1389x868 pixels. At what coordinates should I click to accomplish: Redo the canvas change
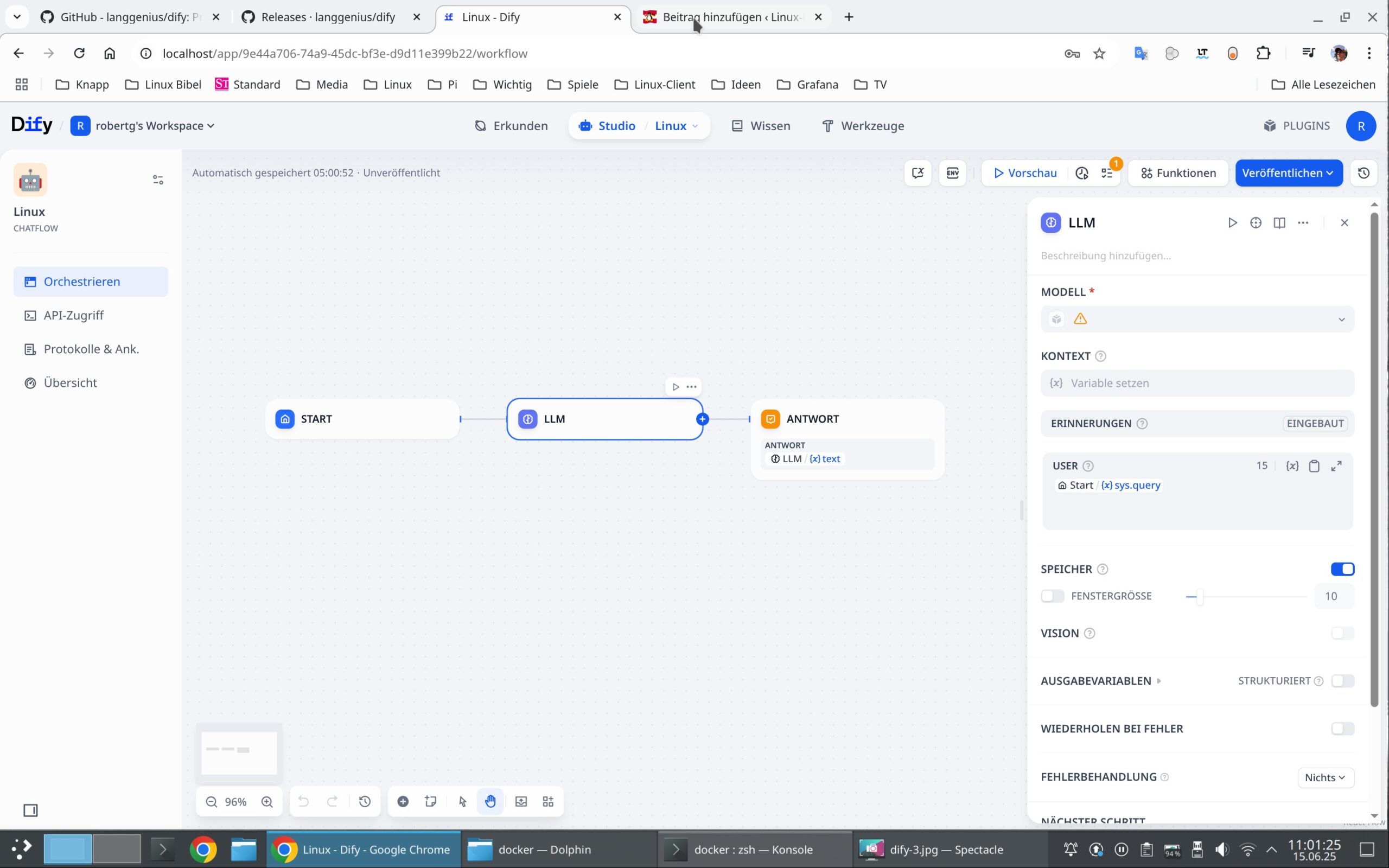coord(332,801)
